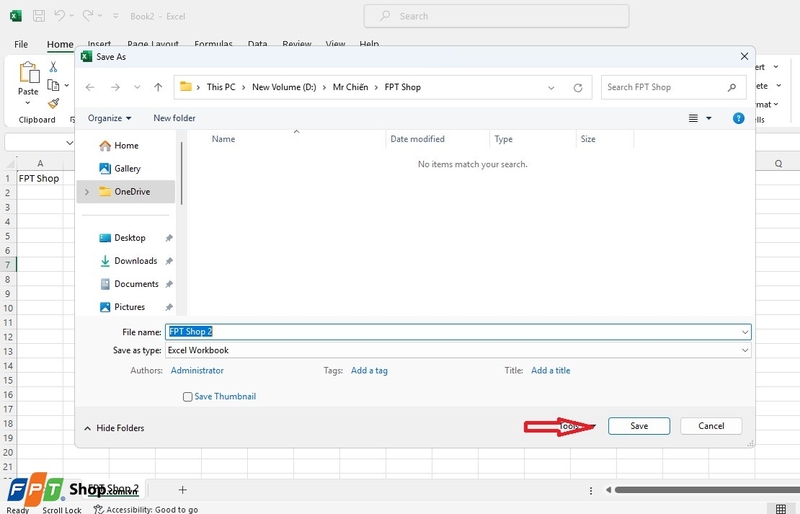Click the Cut scissors icon
800x514 pixels.
[x=53, y=66]
